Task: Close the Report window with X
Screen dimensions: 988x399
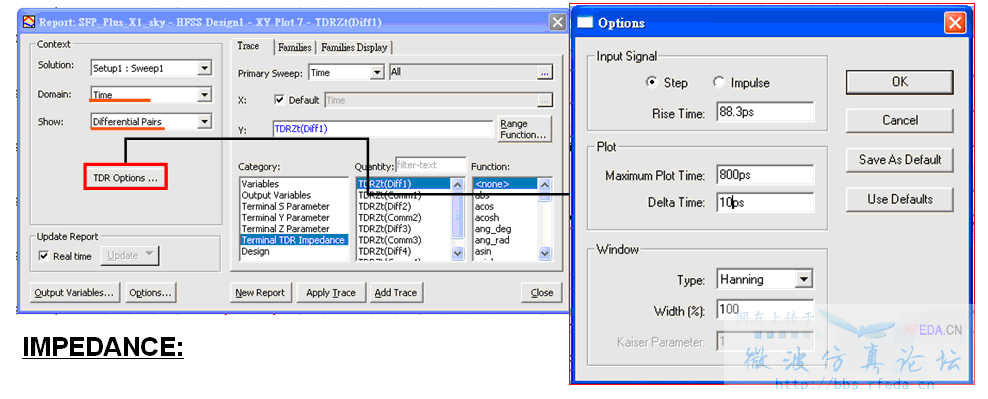Action: click(x=558, y=23)
